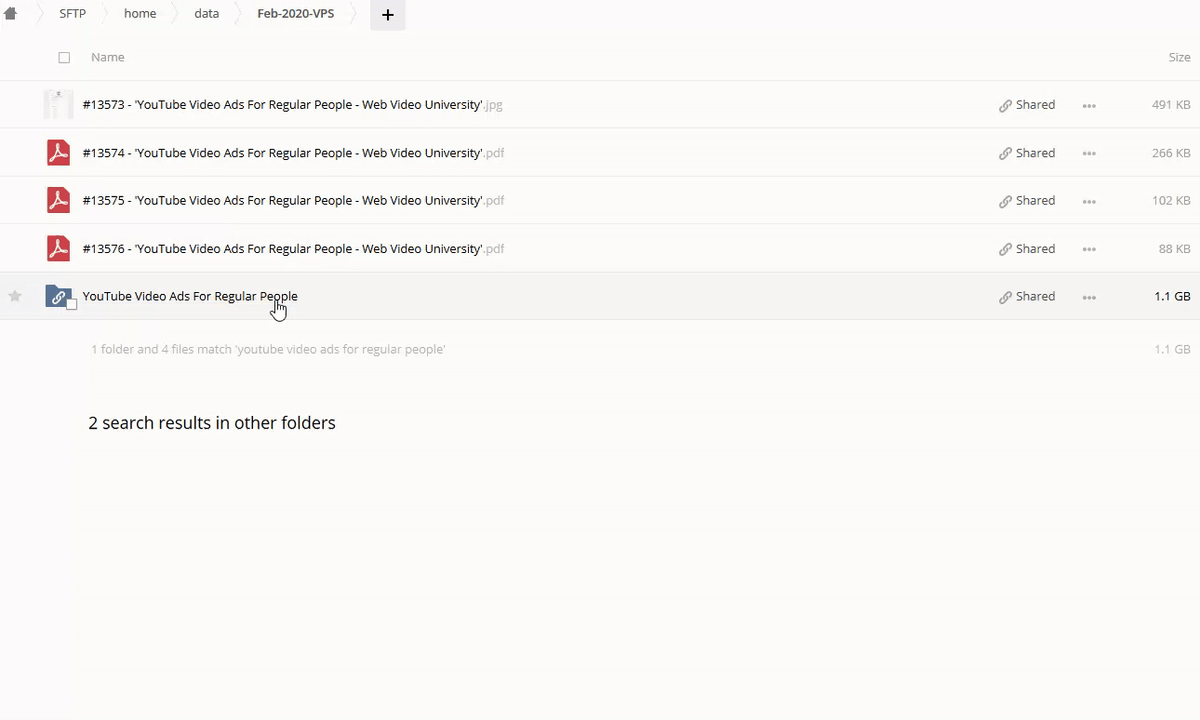
Task: Open more actions menu for file #13573
Action: 1089,105
